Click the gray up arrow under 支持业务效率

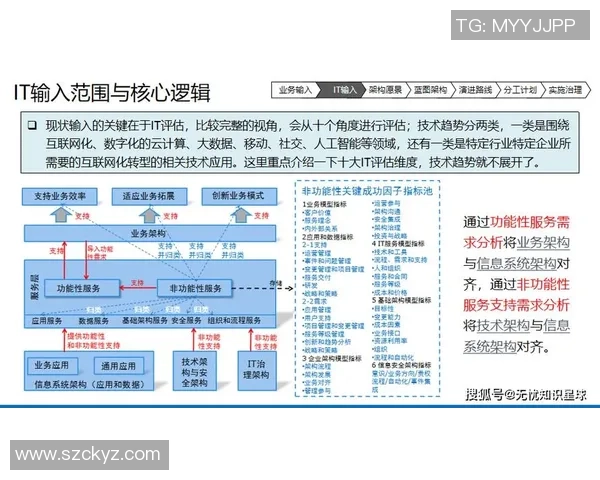click(61, 215)
